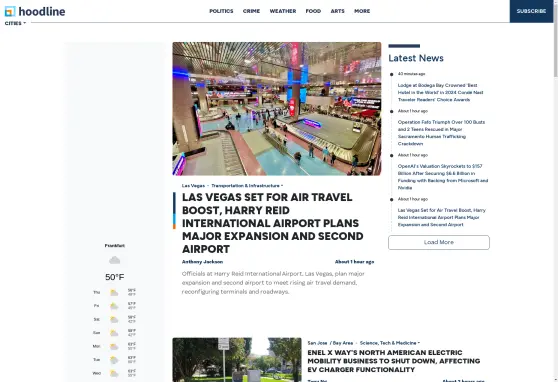Expand the Transportation & Infrastructure category tag

[247, 186]
